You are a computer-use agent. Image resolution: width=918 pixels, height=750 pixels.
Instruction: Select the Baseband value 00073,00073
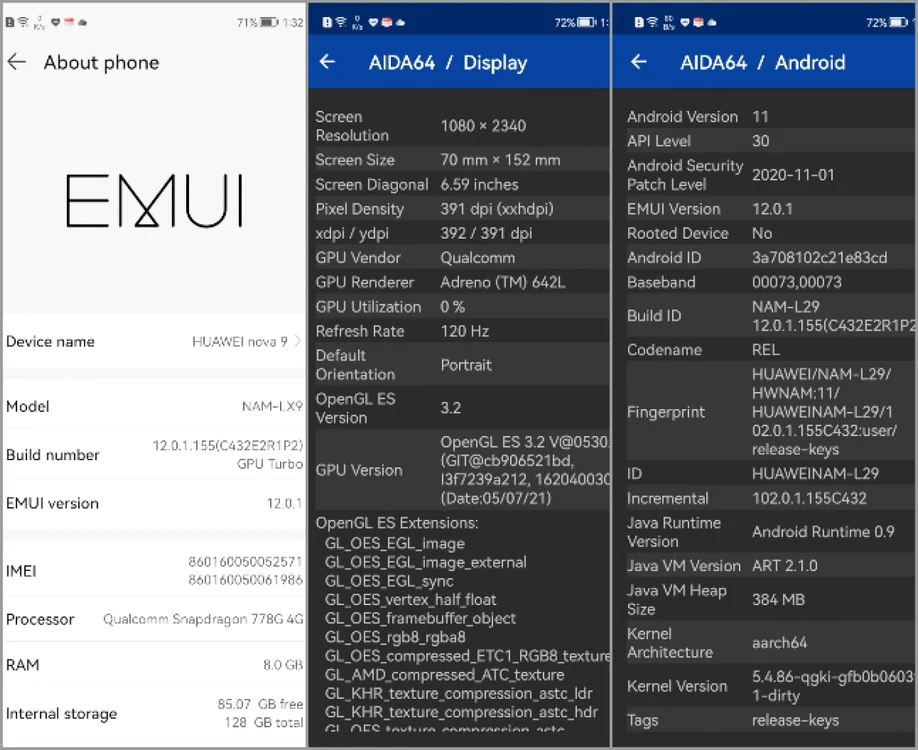797,282
